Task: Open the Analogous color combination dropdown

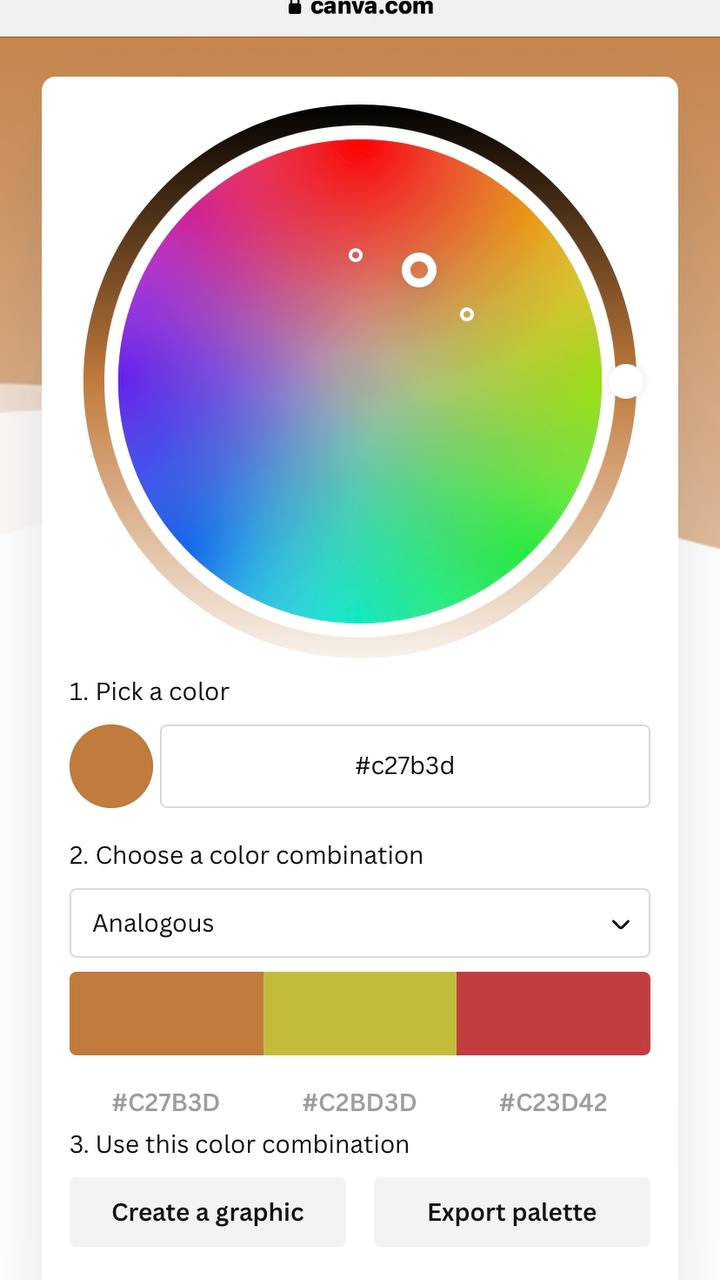Action: pos(360,923)
